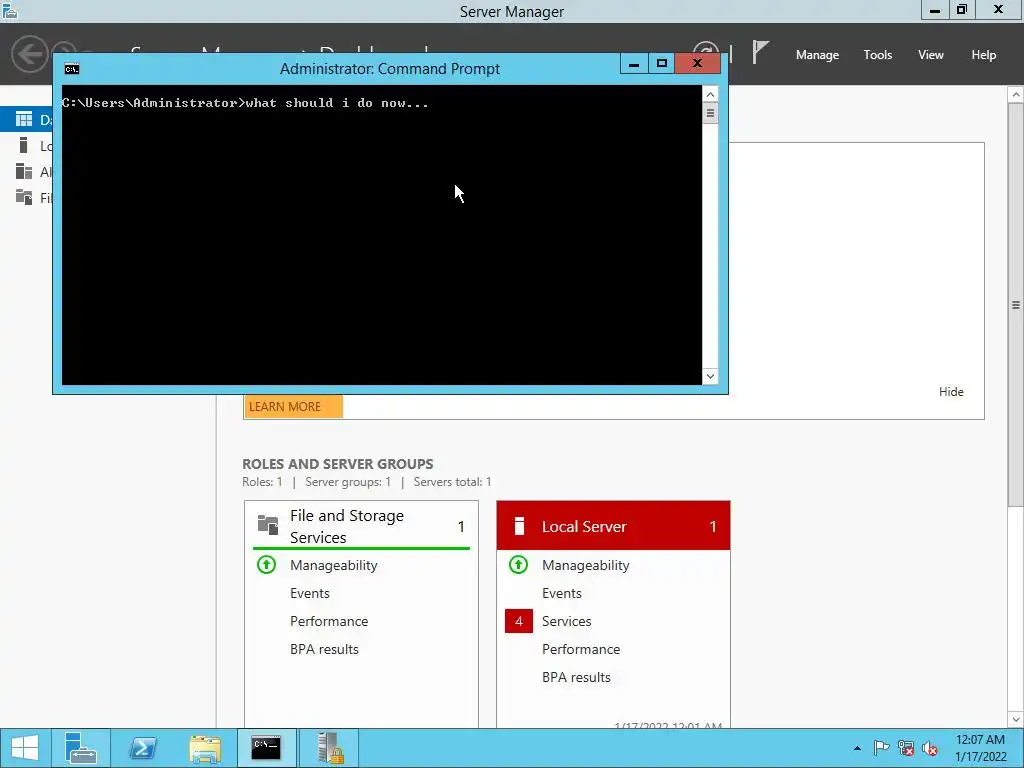
Task: Open Server Manager from the taskbar
Action: point(81,748)
